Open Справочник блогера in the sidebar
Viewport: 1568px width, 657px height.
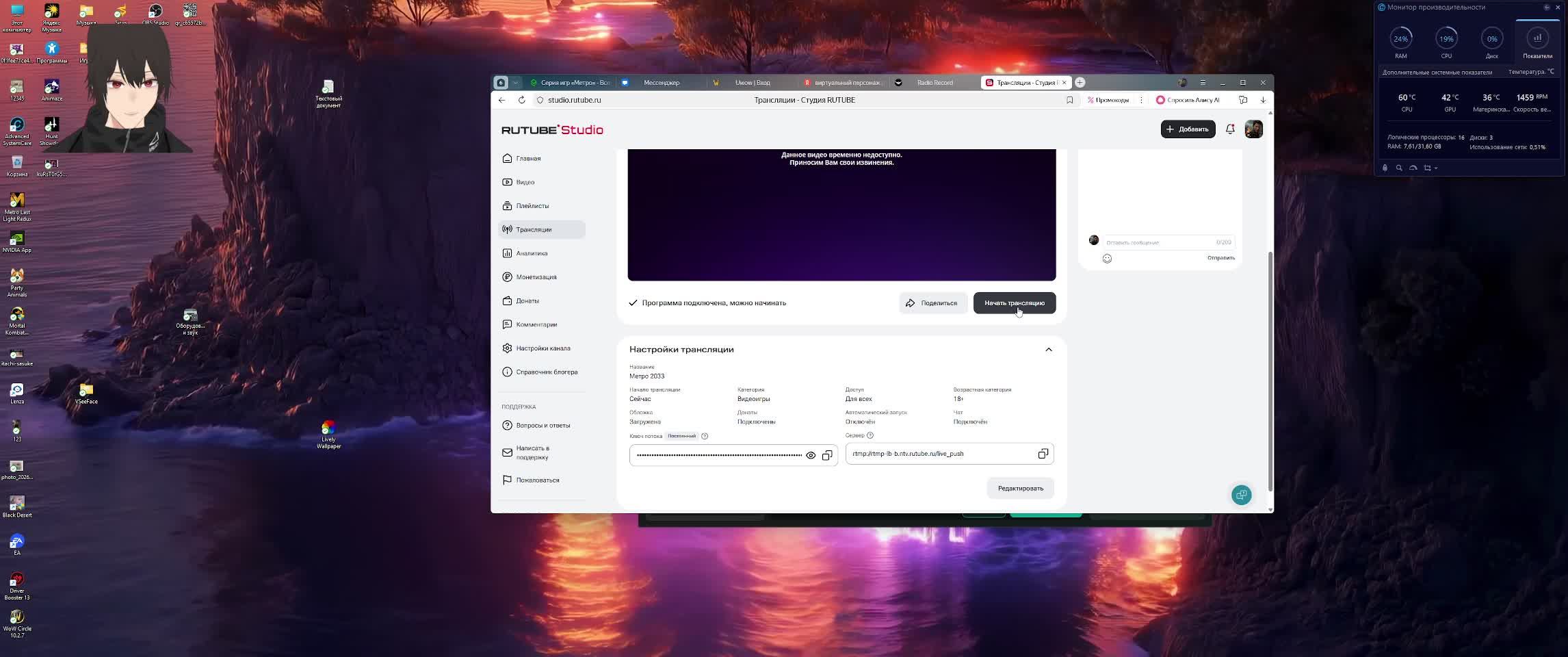[x=542, y=372]
